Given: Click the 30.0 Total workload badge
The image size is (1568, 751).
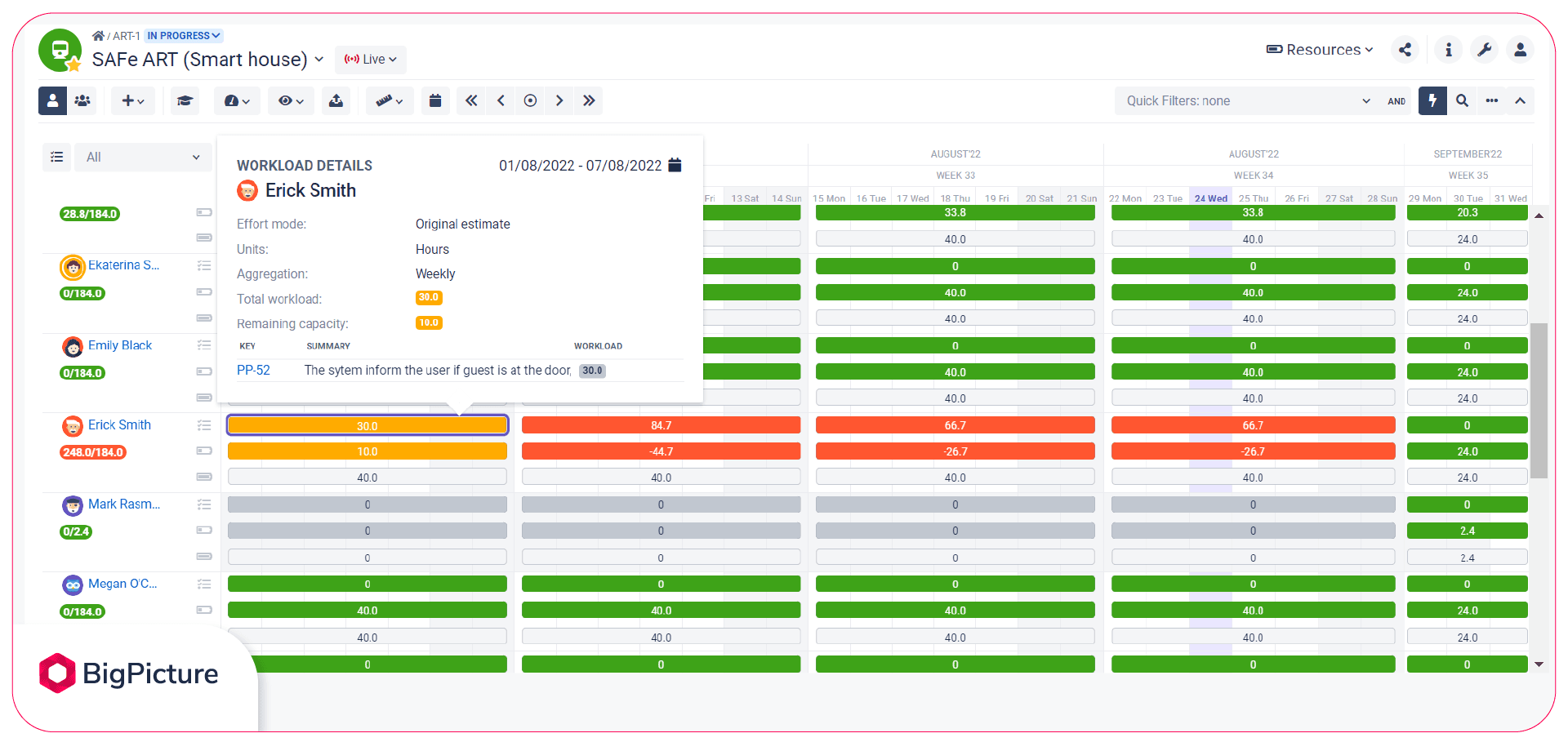Looking at the screenshot, I should click(x=429, y=298).
